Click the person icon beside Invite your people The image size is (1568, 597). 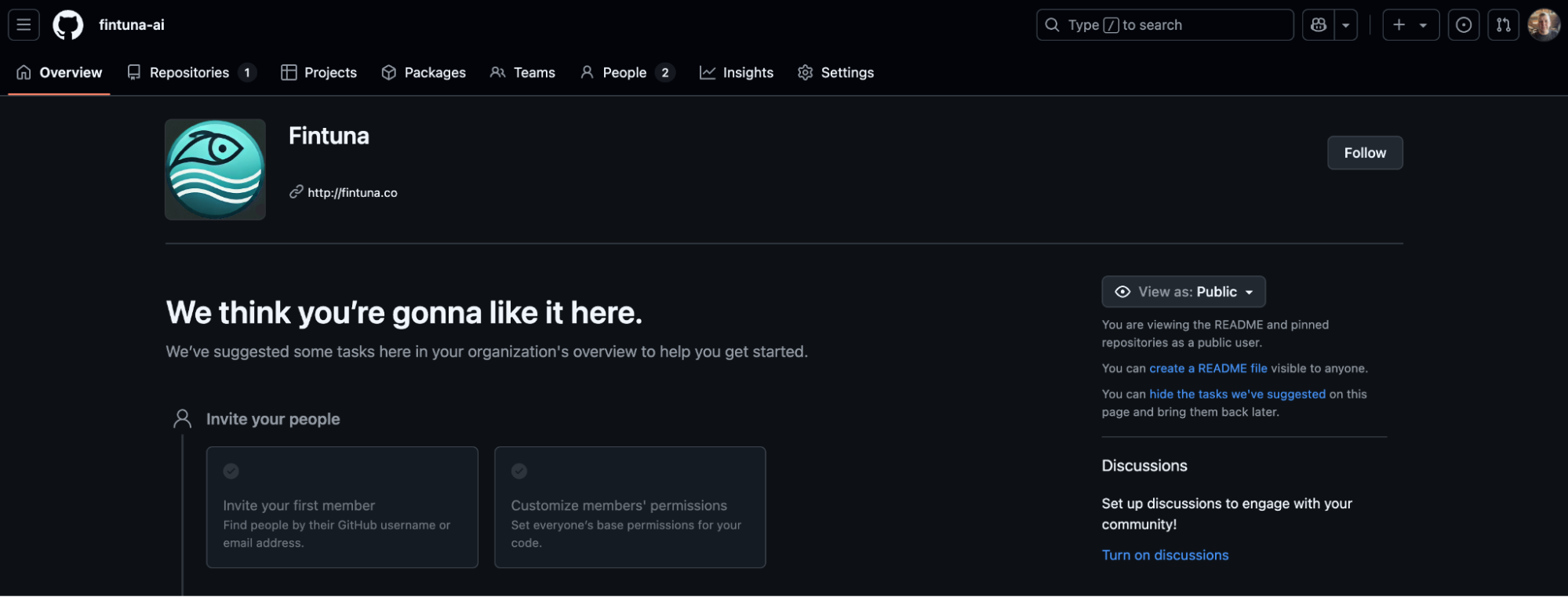pyautogui.click(x=182, y=419)
